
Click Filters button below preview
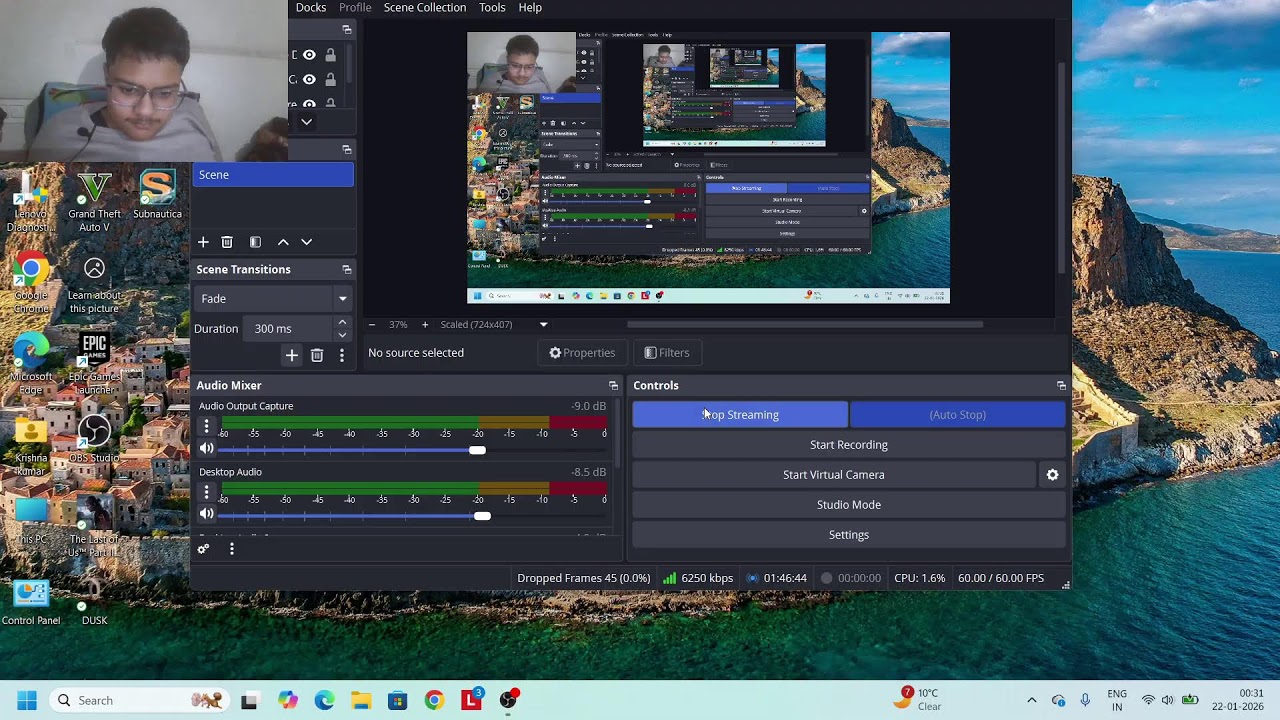coord(666,353)
